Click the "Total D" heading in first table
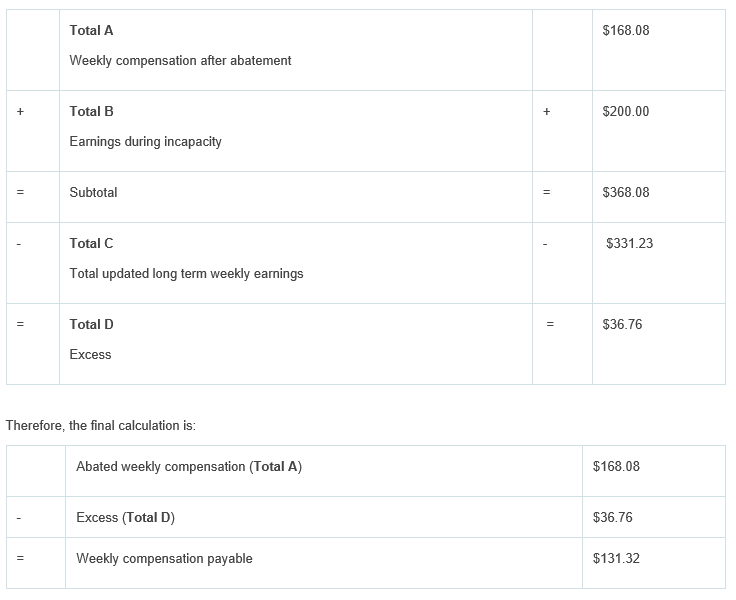Image resolution: width=736 pixels, height=600 pixels. [91, 325]
